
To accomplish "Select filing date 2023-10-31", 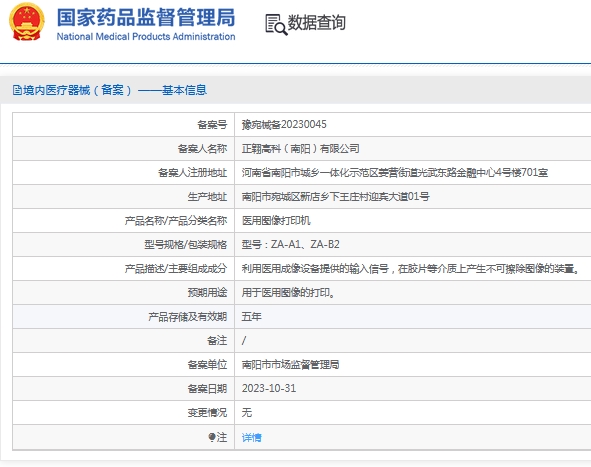I will coord(269,389).
